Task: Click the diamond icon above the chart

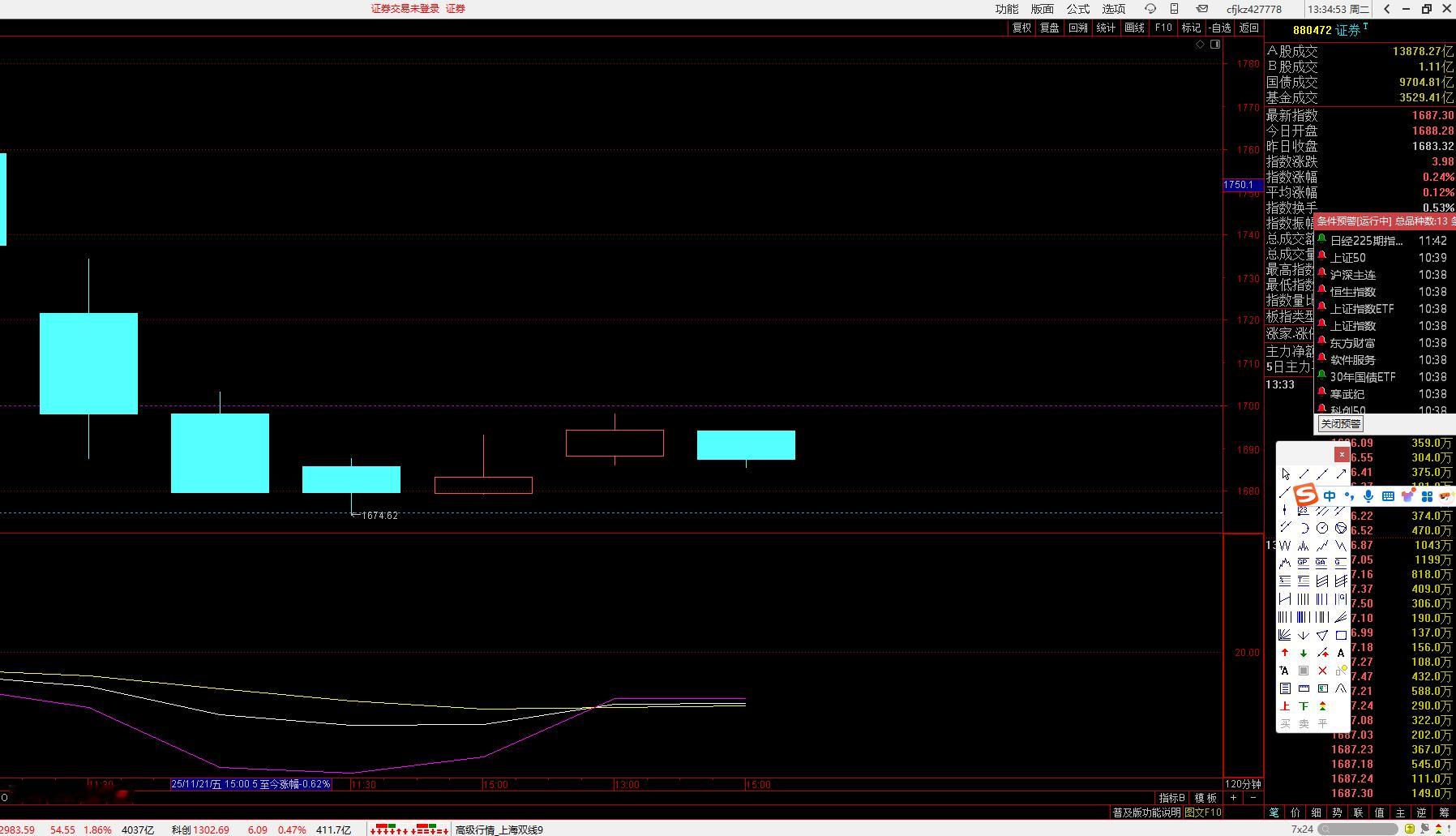Action: click(x=1200, y=45)
